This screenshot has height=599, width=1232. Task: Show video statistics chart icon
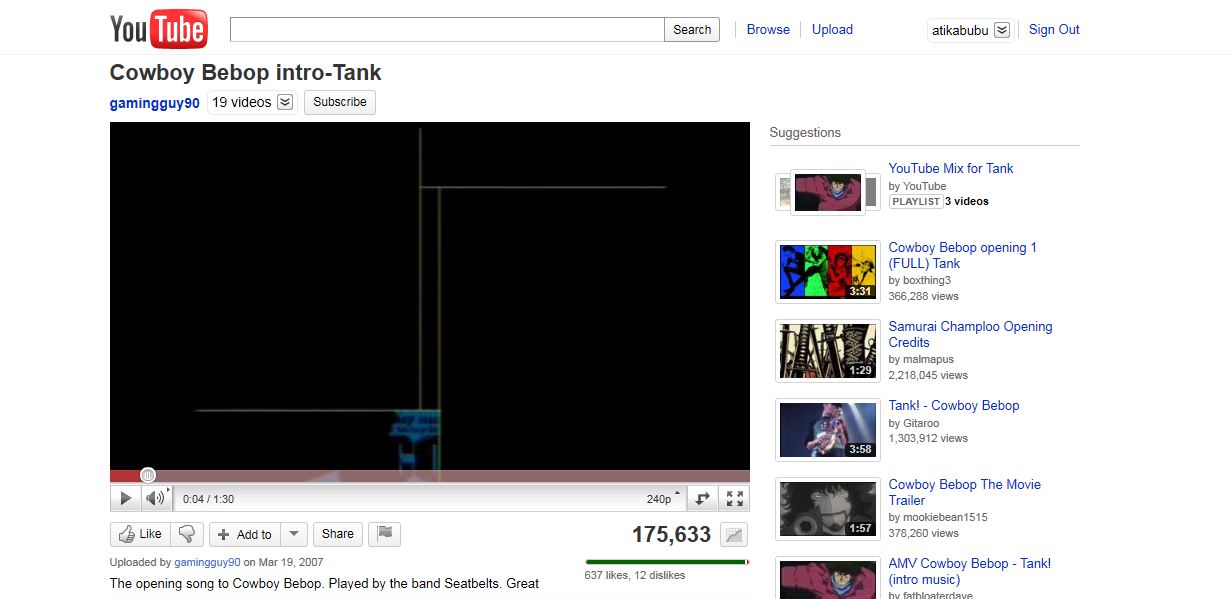(734, 535)
